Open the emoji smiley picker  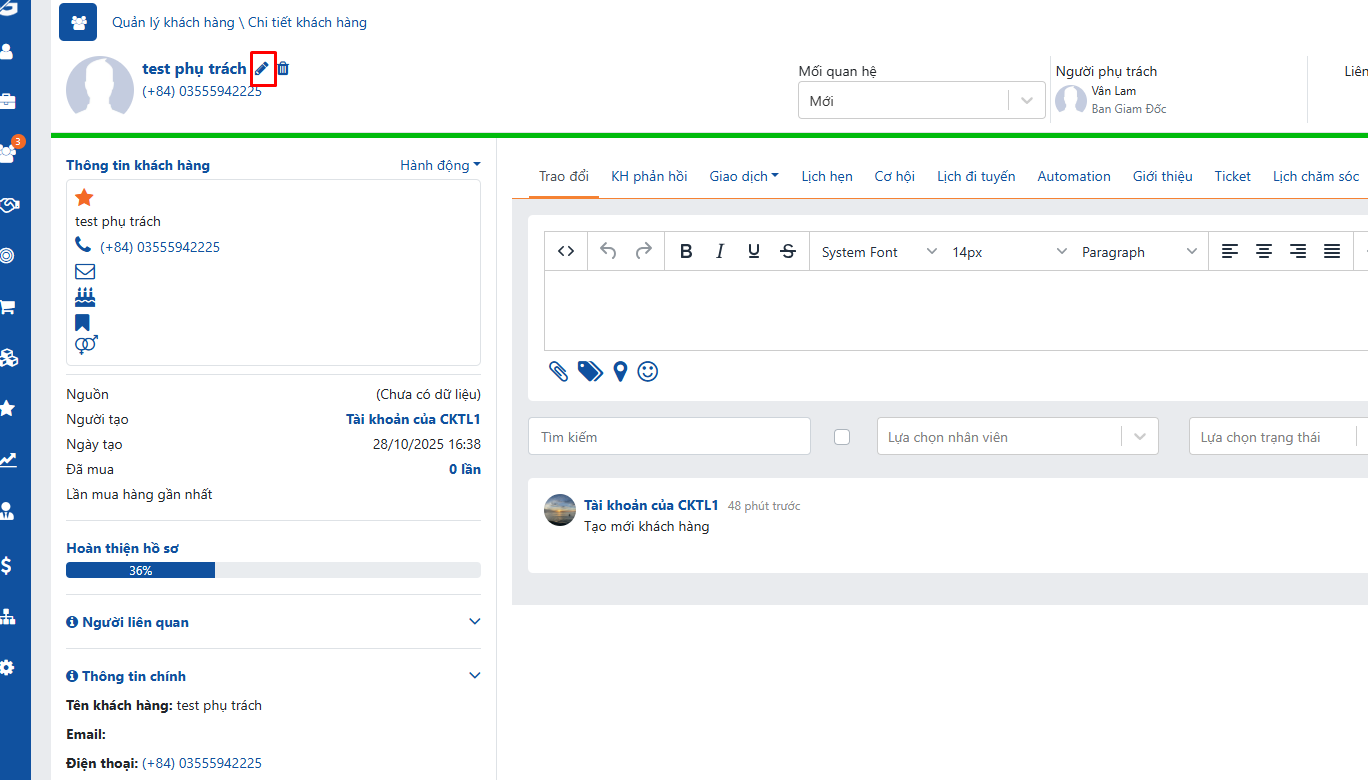(x=648, y=372)
